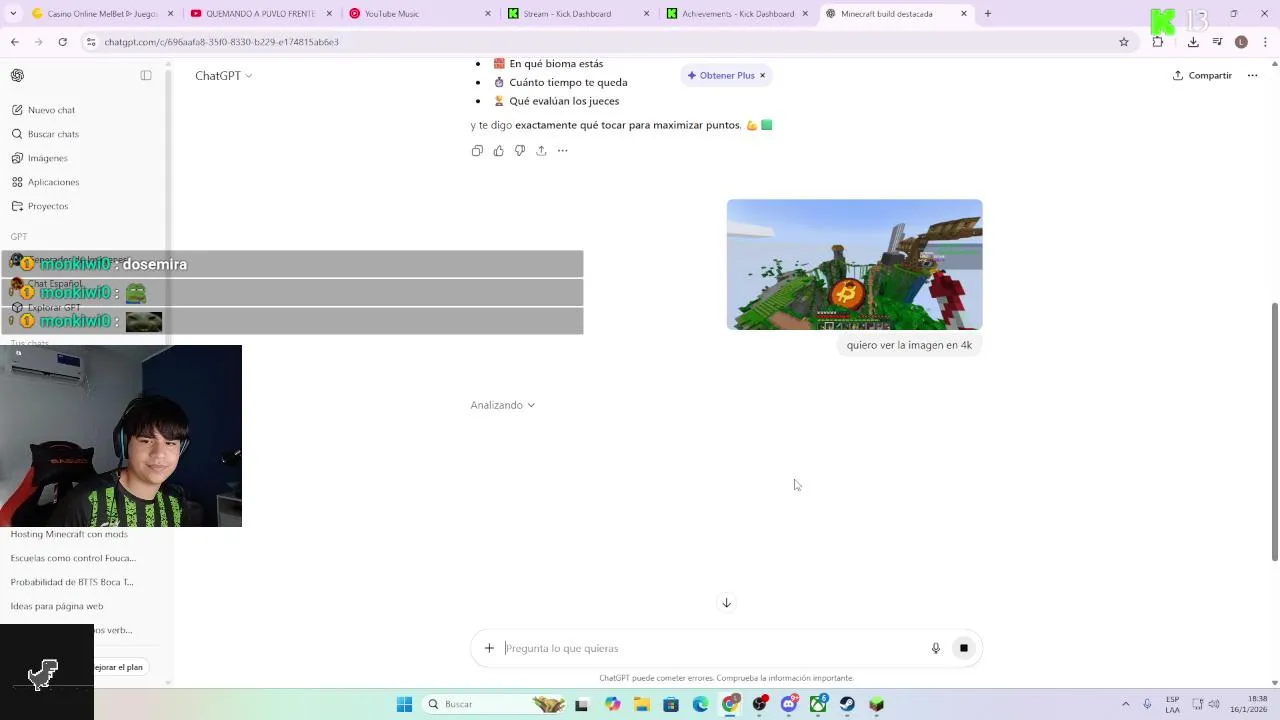Open Xbox app from taskbar
Screen dimensions: 1280x720
tap(818, 704)
